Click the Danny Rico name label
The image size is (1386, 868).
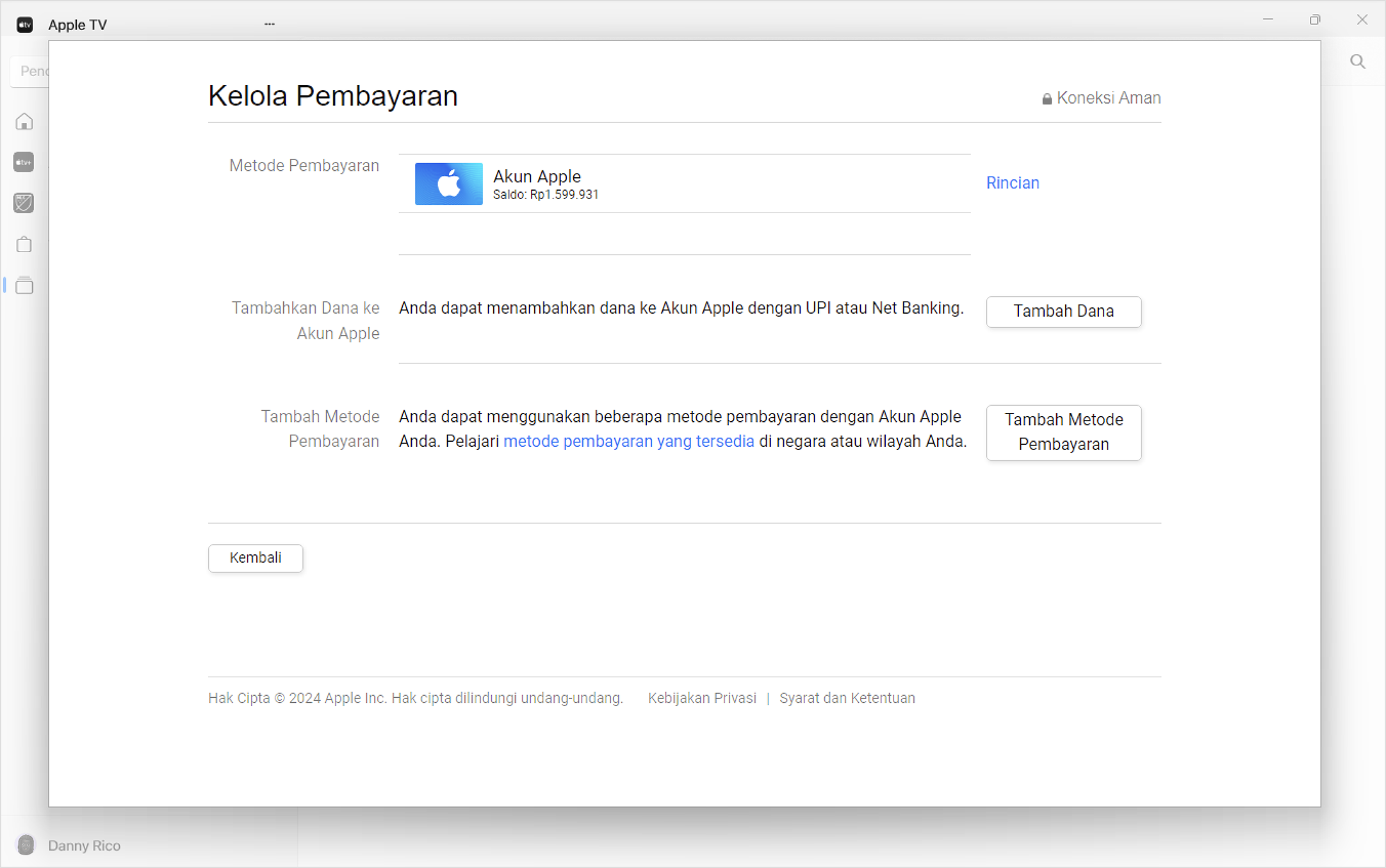[84, 845]
